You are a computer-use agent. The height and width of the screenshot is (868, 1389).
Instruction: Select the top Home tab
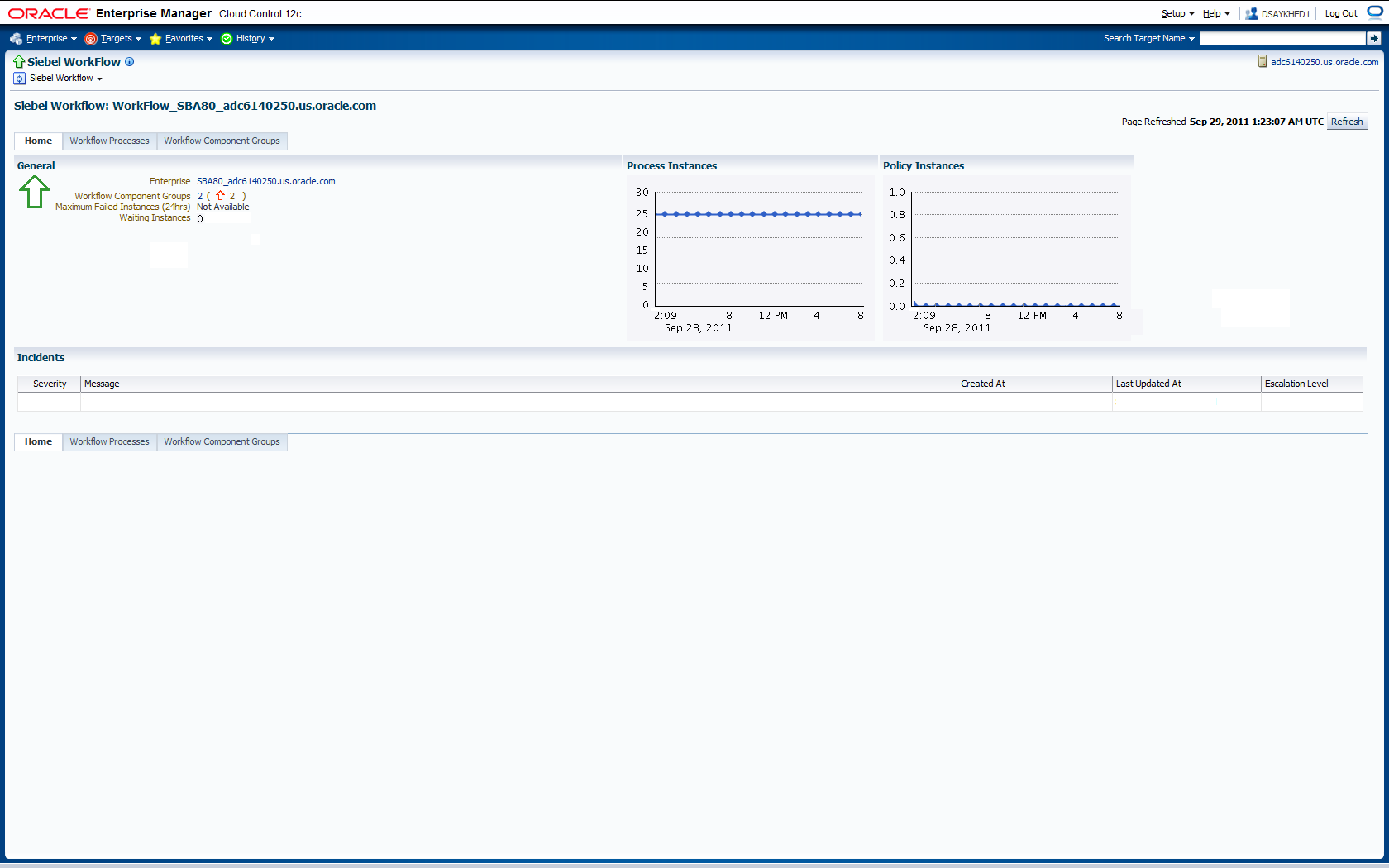coord(38,141)
